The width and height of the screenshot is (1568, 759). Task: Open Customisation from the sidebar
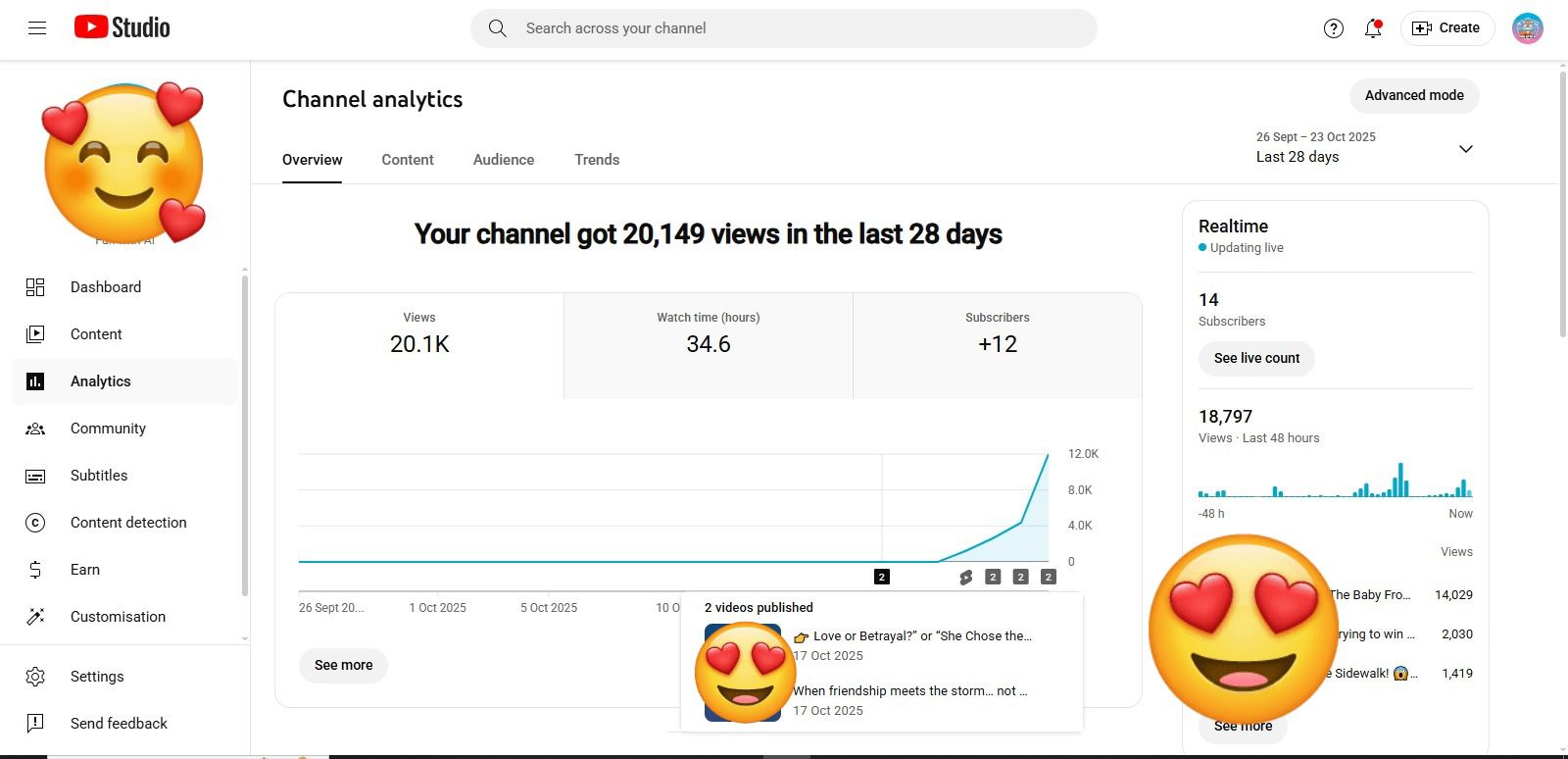(x=118, y=617)
